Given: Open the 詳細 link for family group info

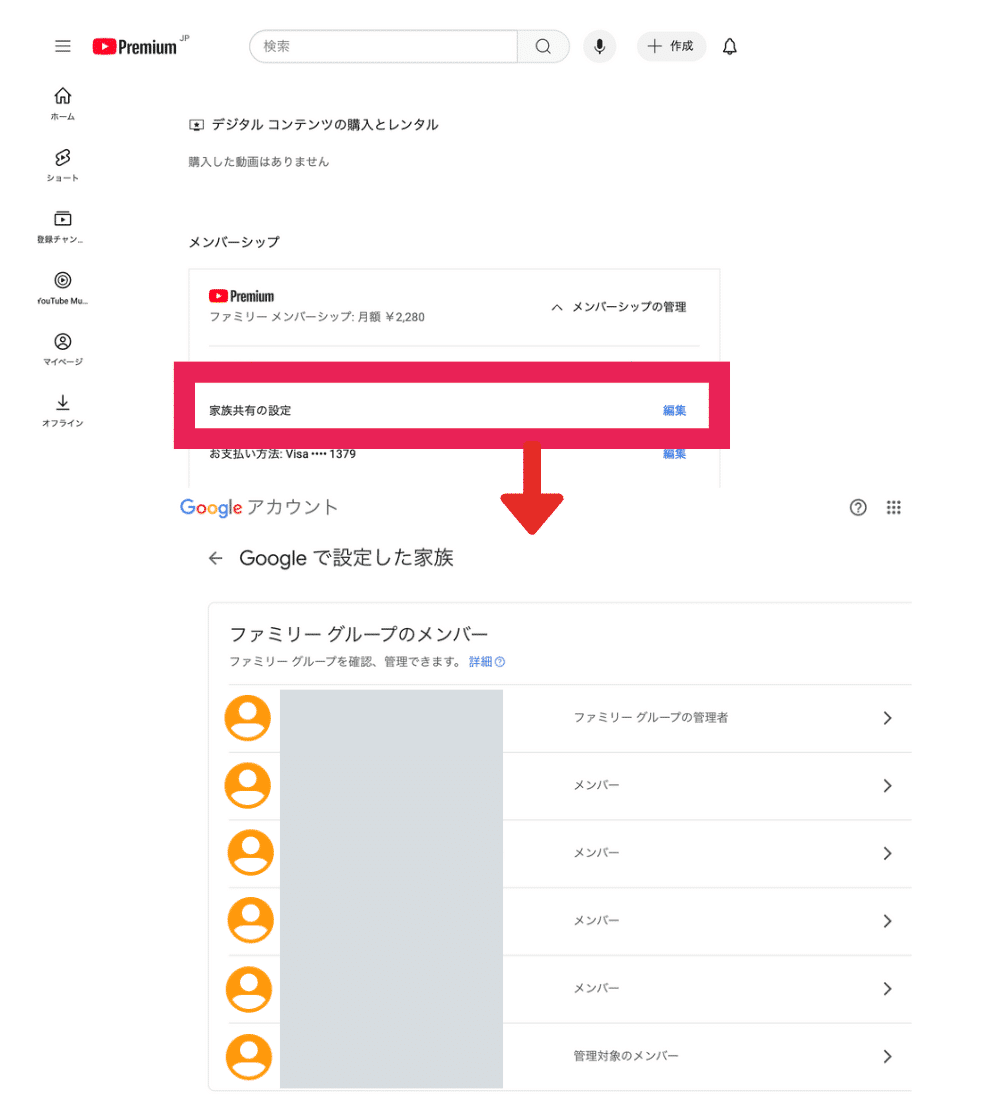Looking at the screenshot, I should [x=481, y=661].
